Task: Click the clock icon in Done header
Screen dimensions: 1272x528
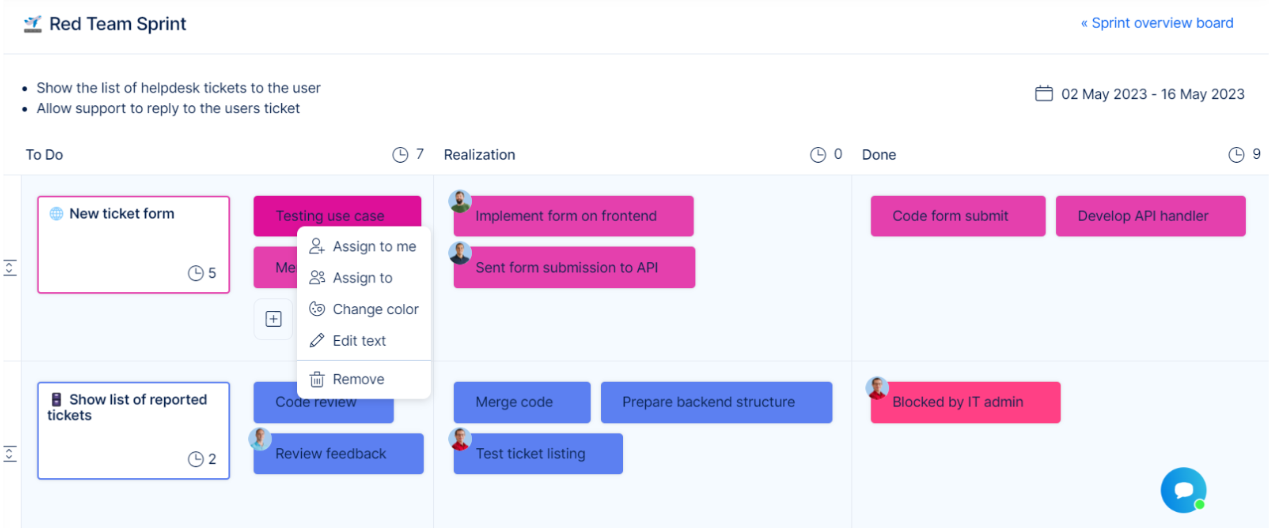Action: (x=1236, y=154)
